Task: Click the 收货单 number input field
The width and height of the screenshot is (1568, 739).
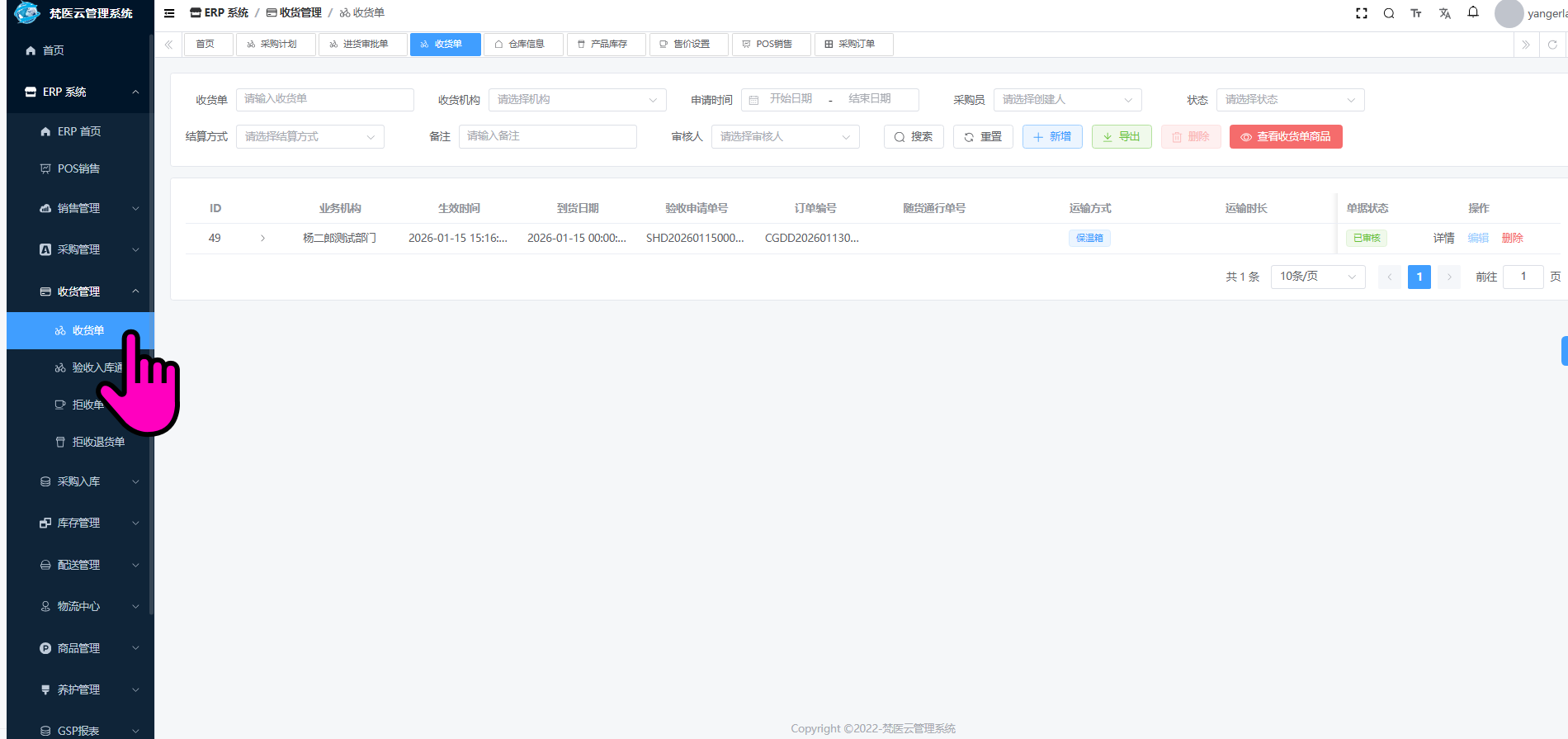Action: pos(324,100)
